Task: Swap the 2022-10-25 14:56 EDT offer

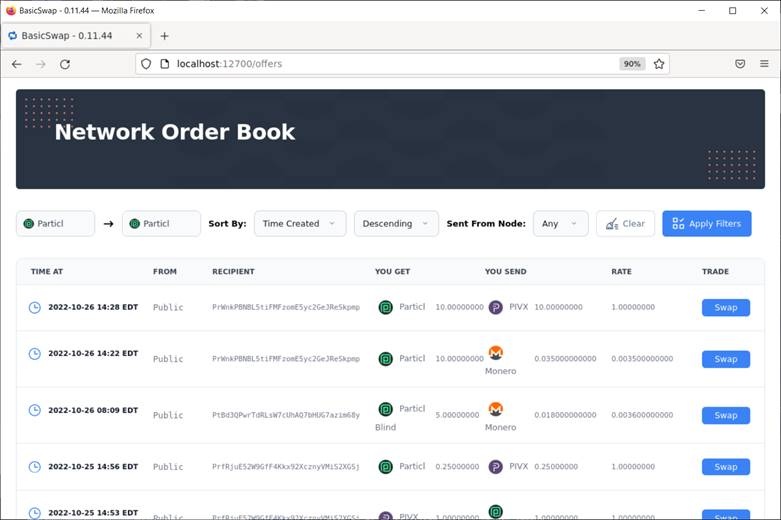Action: (x=726, y=467)
